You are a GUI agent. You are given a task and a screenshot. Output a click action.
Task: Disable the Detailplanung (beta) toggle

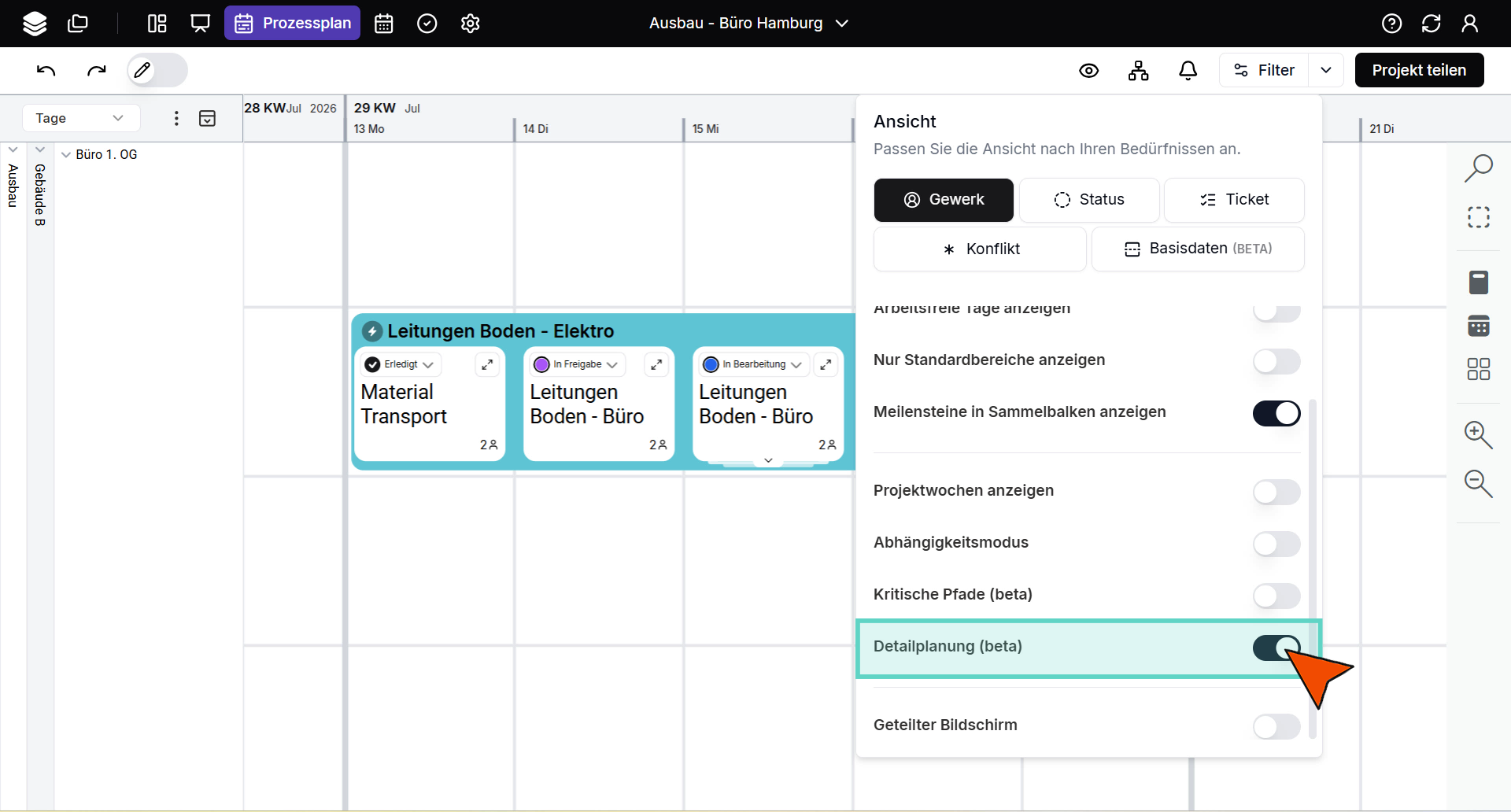point(1276,648)
